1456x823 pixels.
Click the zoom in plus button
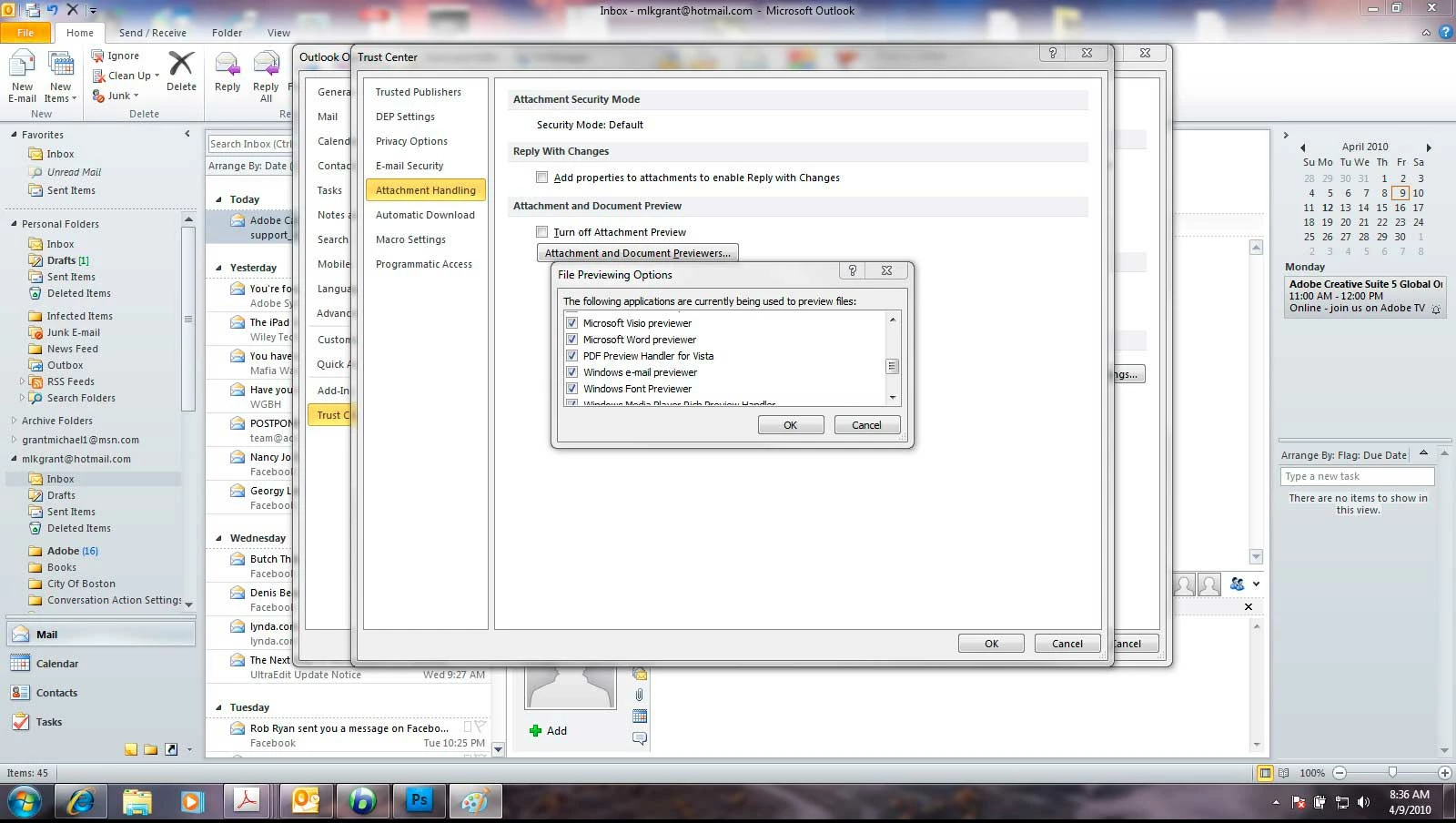(x=1444, y=773)
